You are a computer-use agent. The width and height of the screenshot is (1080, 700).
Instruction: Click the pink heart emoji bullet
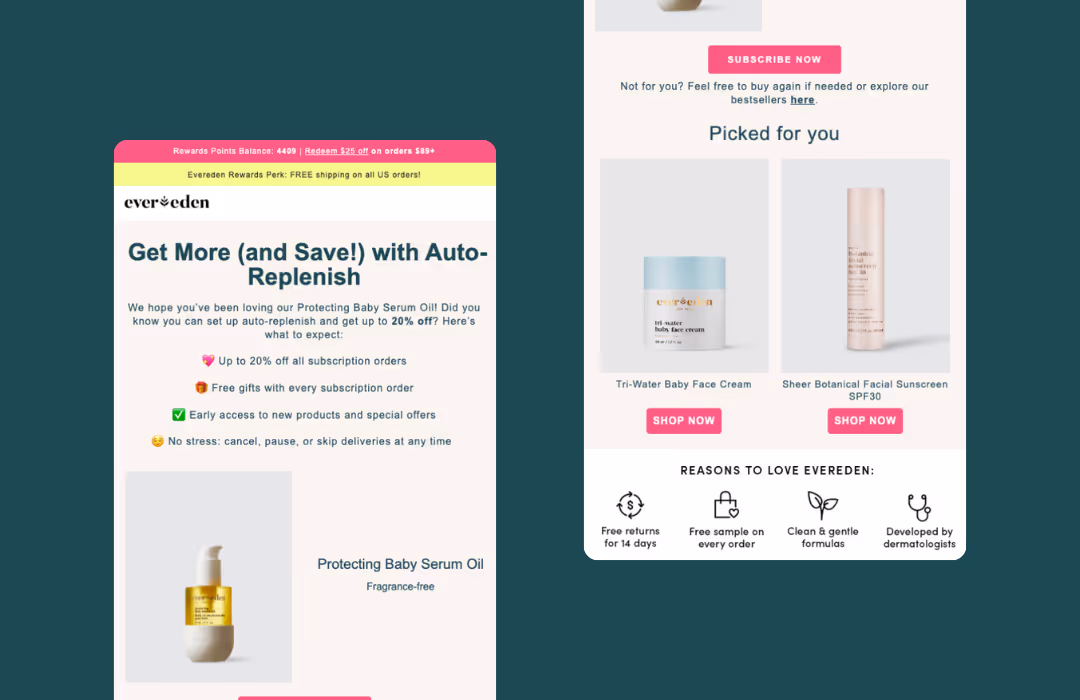208,360
